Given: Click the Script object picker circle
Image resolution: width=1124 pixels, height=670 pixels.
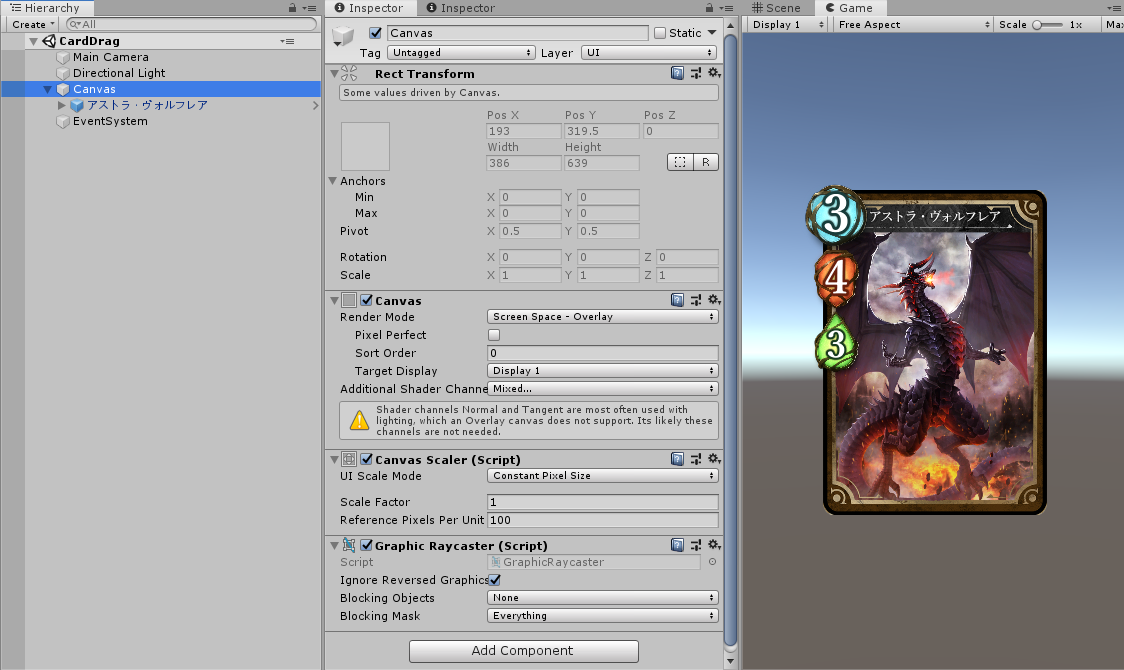Looking at the screenshot, I should [x=713, y=562].
